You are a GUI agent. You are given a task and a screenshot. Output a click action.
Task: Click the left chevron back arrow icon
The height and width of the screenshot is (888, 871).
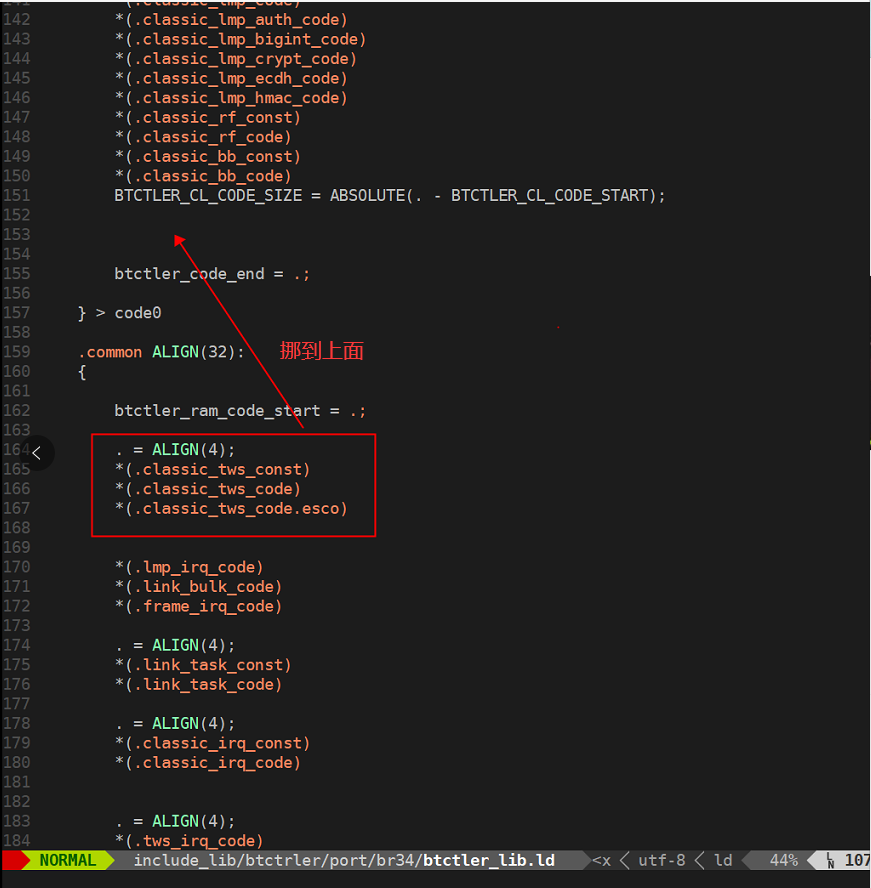click(37, 452)
